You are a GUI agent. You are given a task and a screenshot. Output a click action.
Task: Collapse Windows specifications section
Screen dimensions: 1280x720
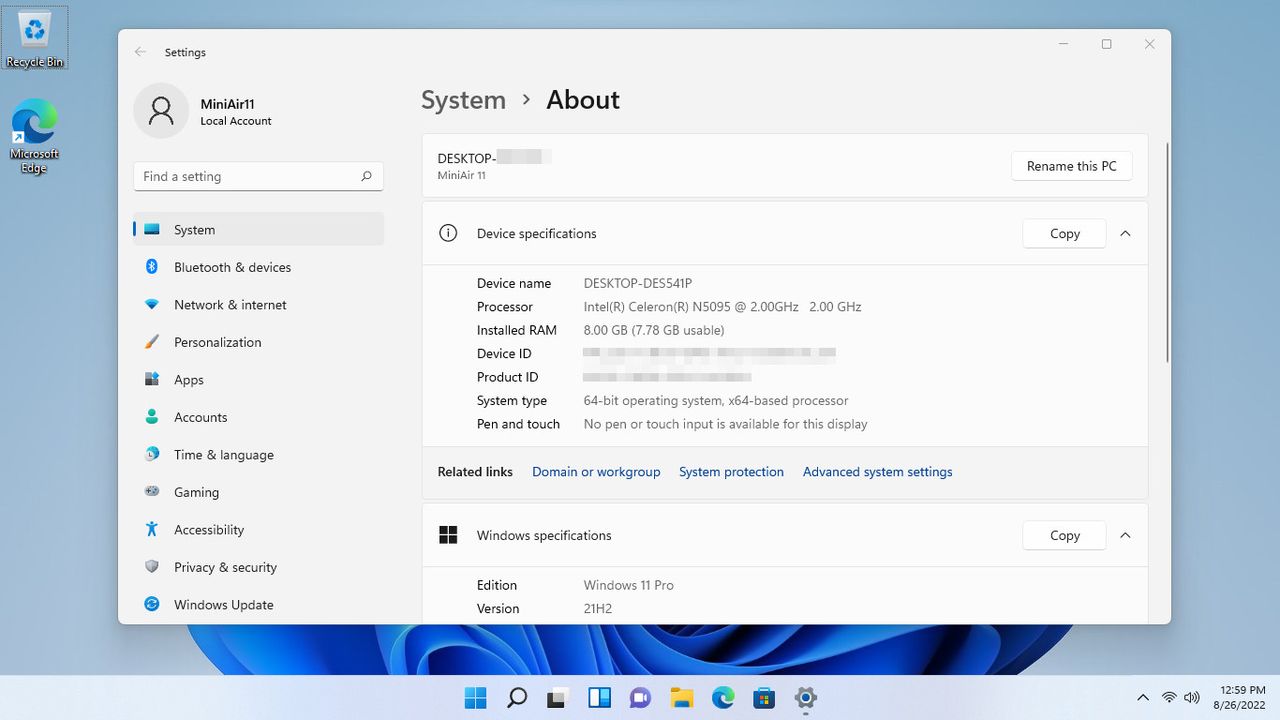click(x=1125, y=535)
